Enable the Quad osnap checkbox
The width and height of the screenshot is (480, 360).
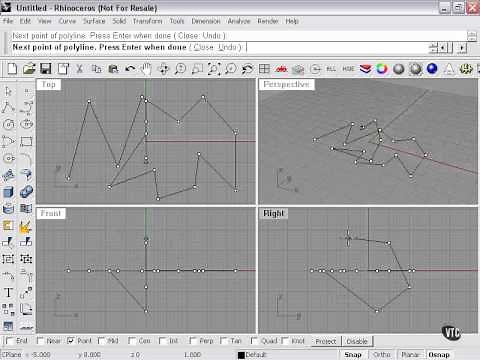[x=254, y=341]
